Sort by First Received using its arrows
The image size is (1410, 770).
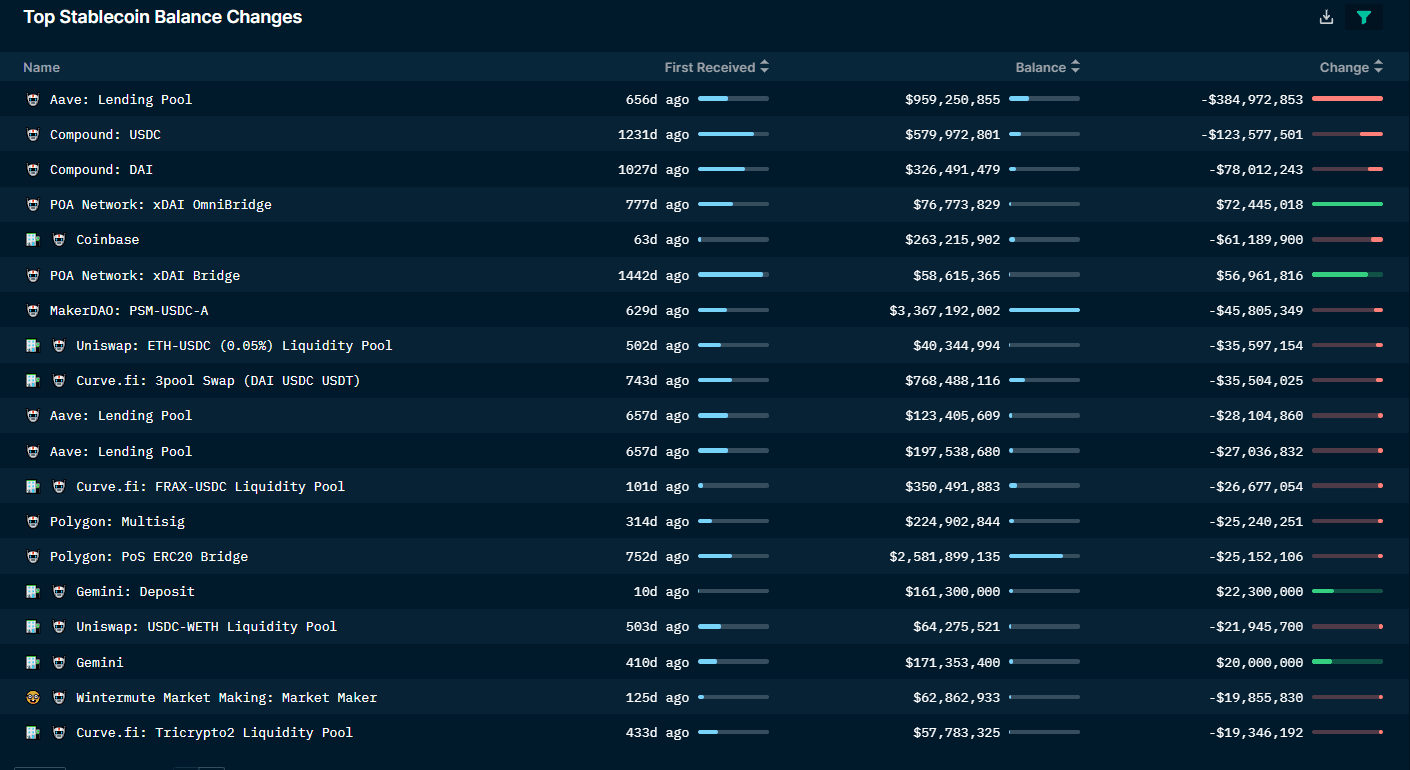(x=764, y=67)
